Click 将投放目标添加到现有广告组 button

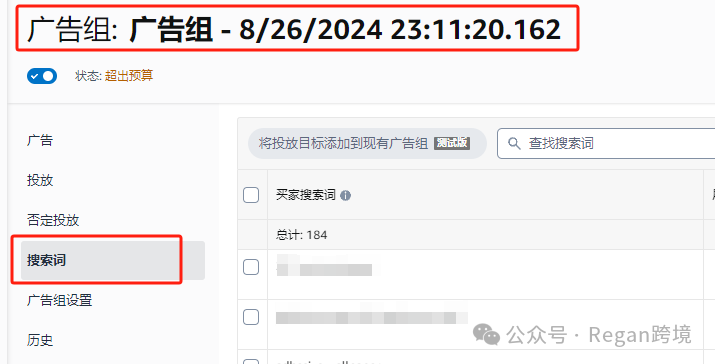[367, 144]
